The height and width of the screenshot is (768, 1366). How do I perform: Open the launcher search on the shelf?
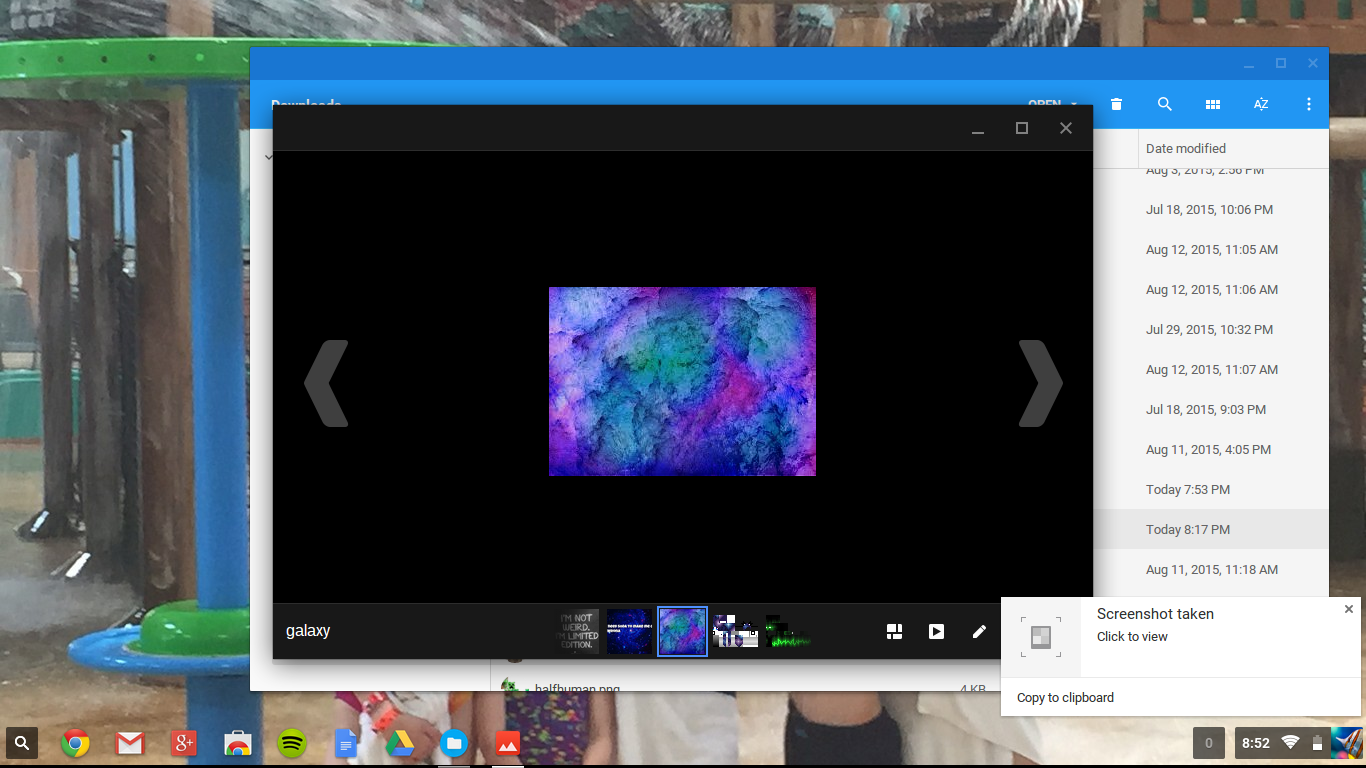[23, 743]
